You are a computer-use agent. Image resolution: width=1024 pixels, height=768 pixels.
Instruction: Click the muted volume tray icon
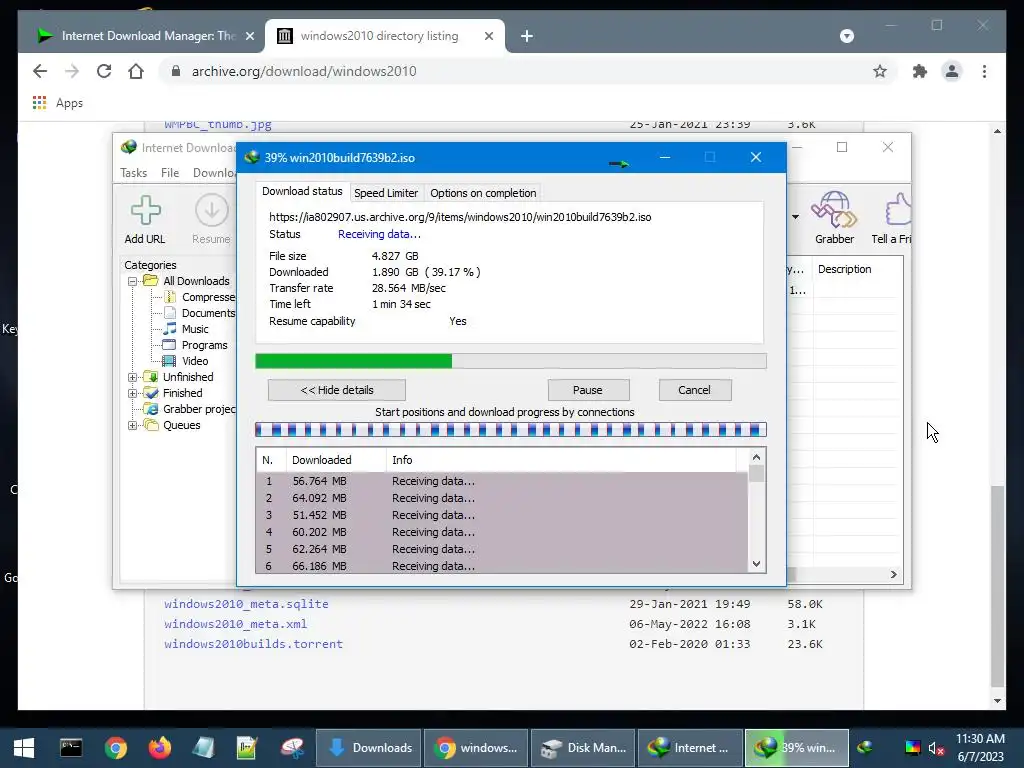point(936,748)
